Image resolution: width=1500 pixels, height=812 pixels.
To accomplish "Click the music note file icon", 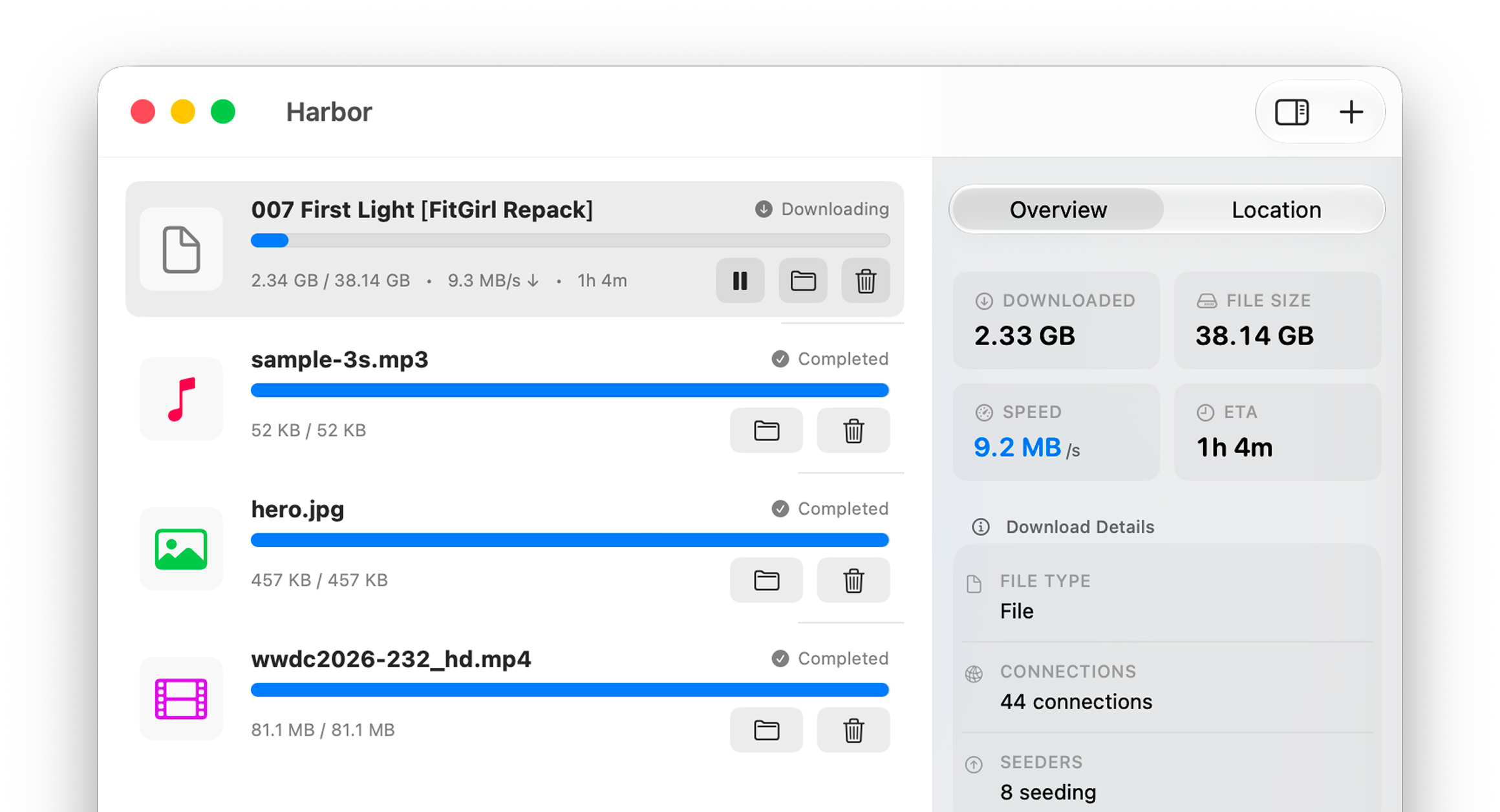I will tap(181, 399).
